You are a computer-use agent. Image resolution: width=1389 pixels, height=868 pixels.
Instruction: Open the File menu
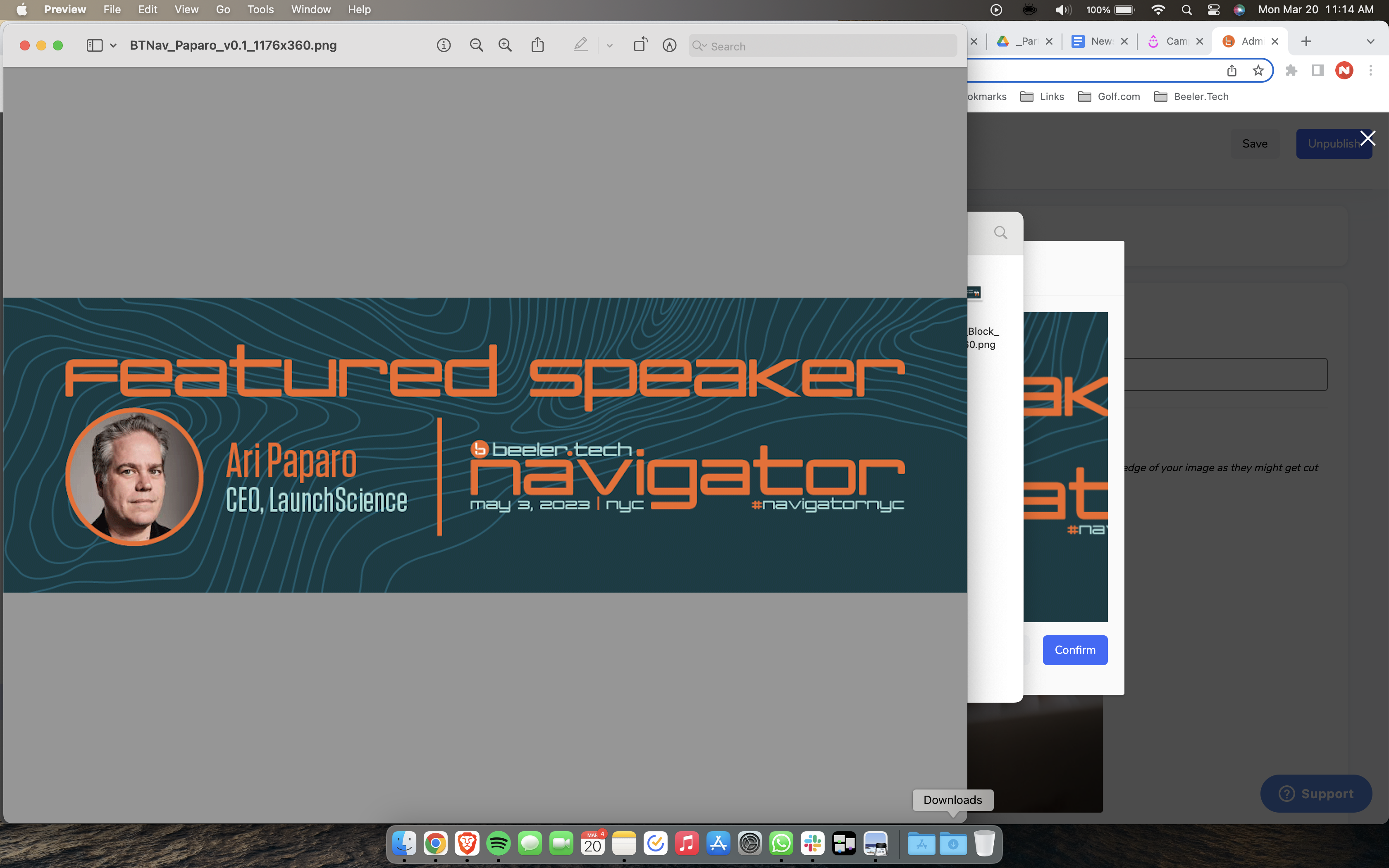tap(112, 9)
